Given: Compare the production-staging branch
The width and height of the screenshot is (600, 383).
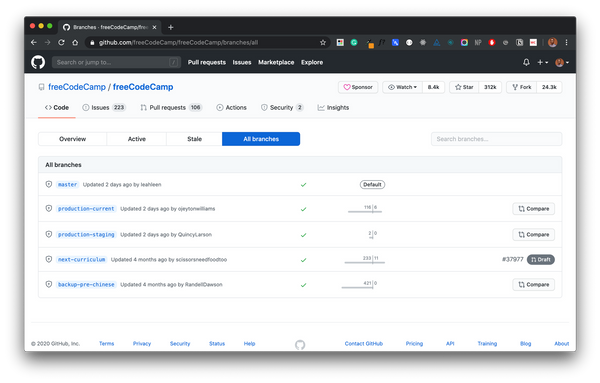Looking at the screenshot, I should [x=533, y=235].
